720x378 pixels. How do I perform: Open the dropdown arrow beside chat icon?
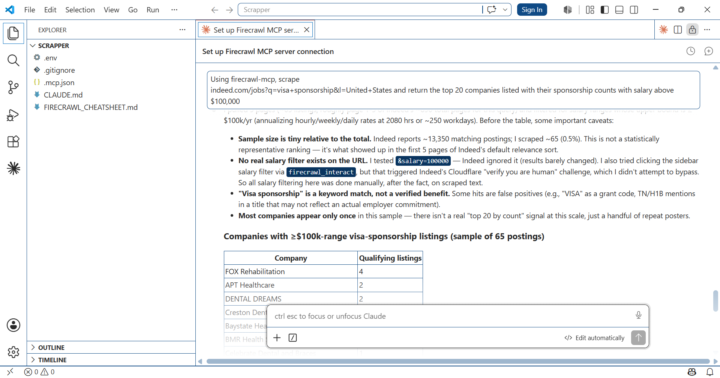pyautogui.click(x=505, y=10)
